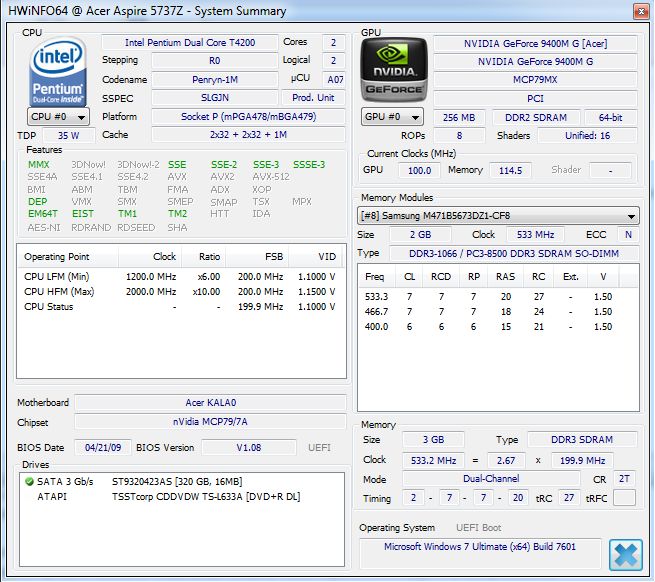Click the NVIDIA GeForce 9400M G [Acer] field
655x582 pixels.
click(x=536, y=43)
